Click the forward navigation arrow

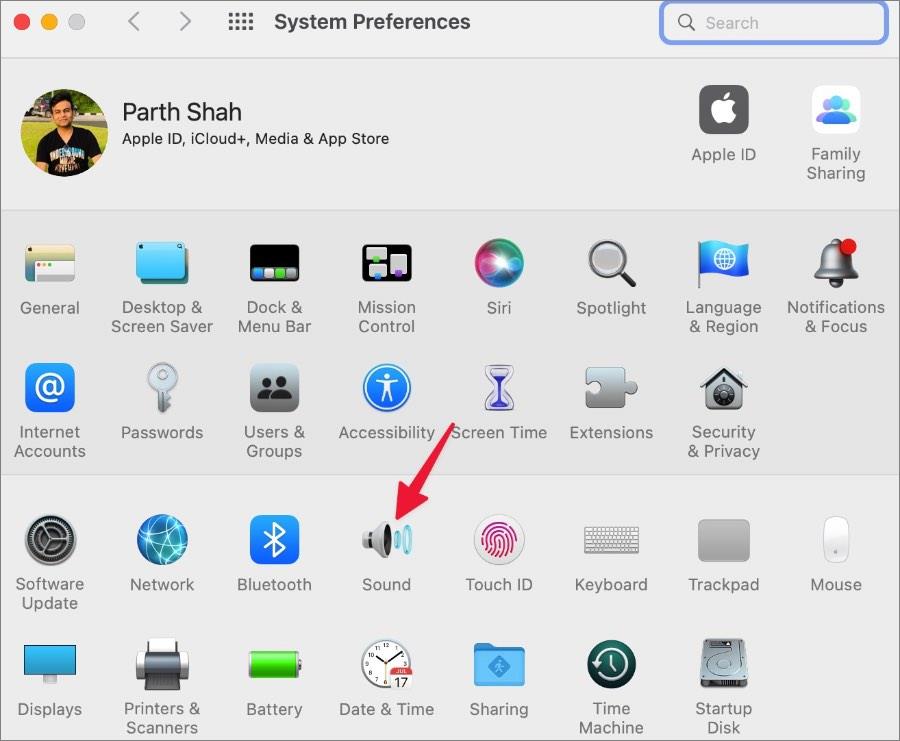click(x=185, y=22)
